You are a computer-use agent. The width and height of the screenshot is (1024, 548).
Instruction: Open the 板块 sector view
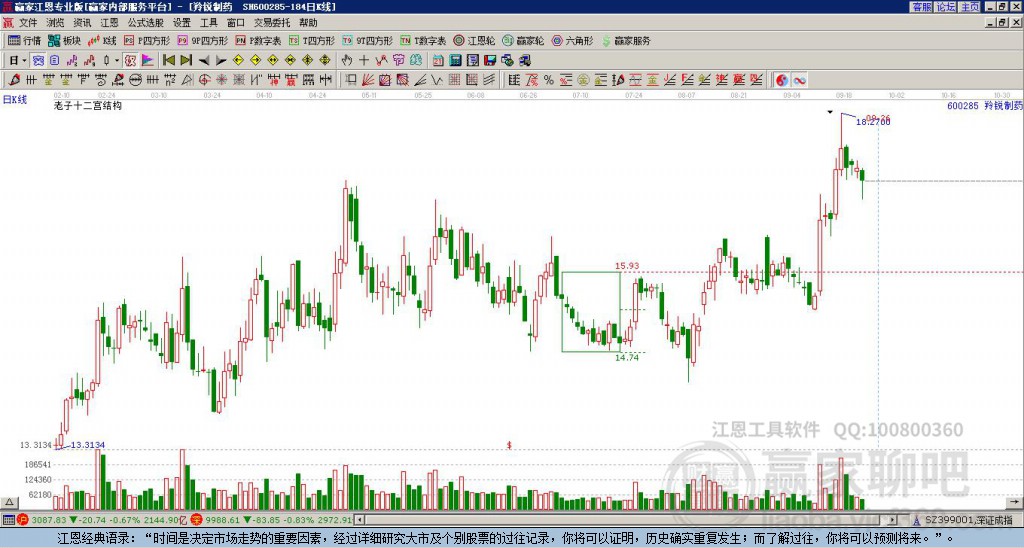[x=65, y=40]
